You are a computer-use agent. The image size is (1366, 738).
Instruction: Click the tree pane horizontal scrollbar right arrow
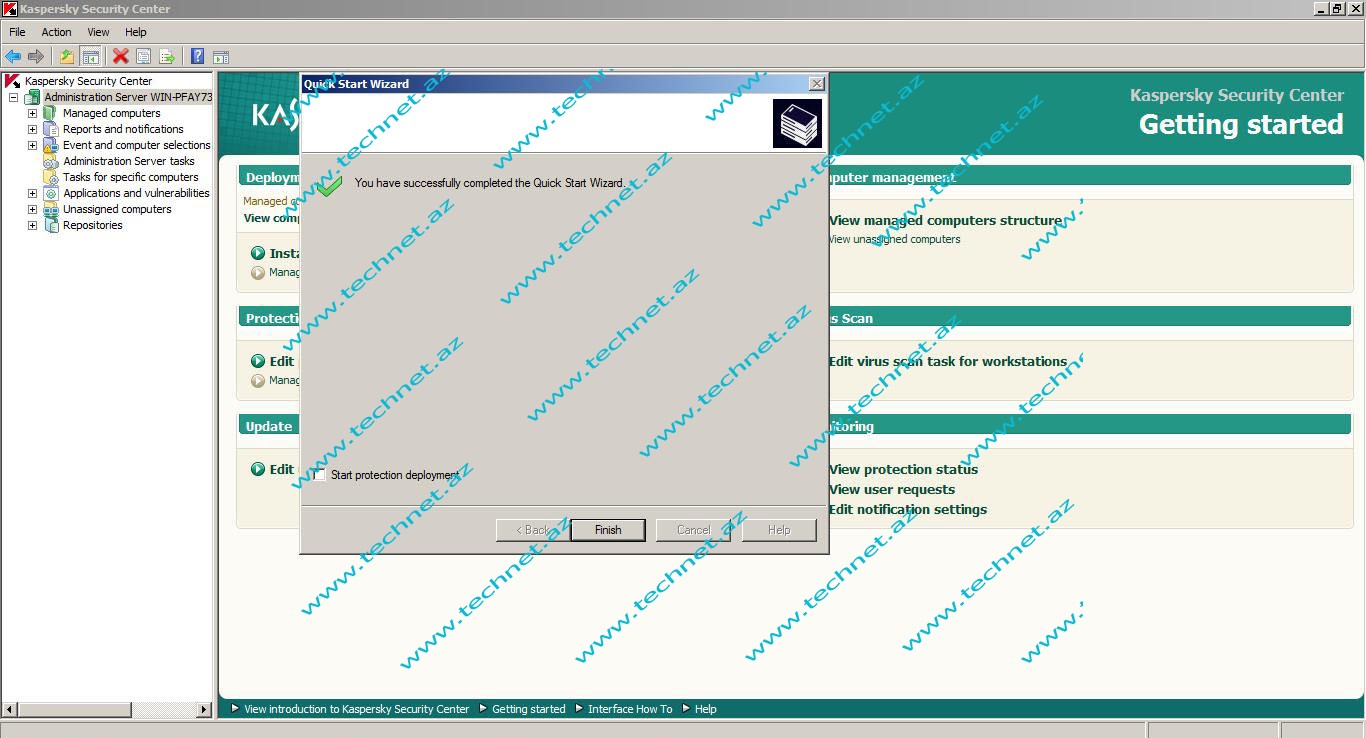point(205,710)
